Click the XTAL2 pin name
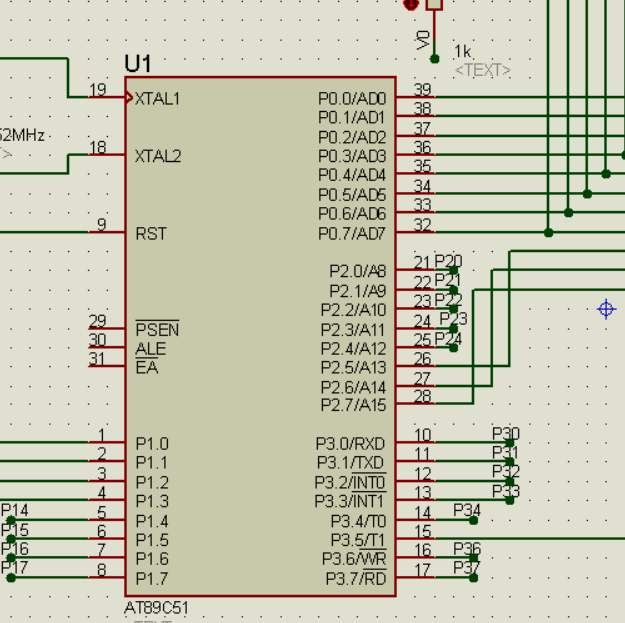The width and height of the screenshot is (625, 623). 158,156
